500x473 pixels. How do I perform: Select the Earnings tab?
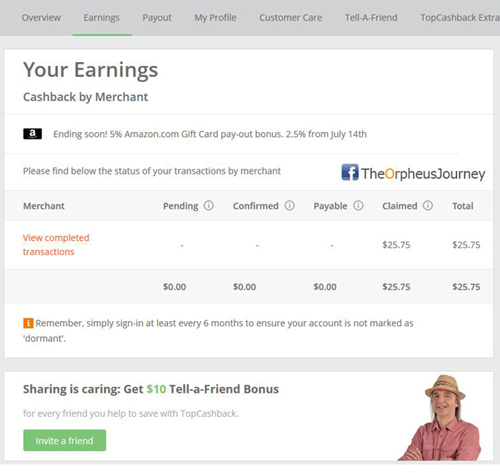click(x=101, y=18)
